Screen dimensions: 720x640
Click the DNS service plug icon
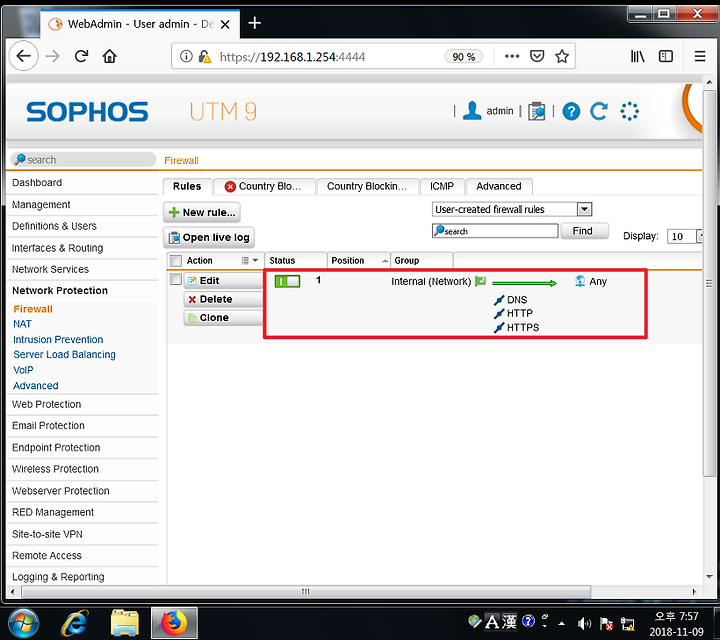[499, 300]
